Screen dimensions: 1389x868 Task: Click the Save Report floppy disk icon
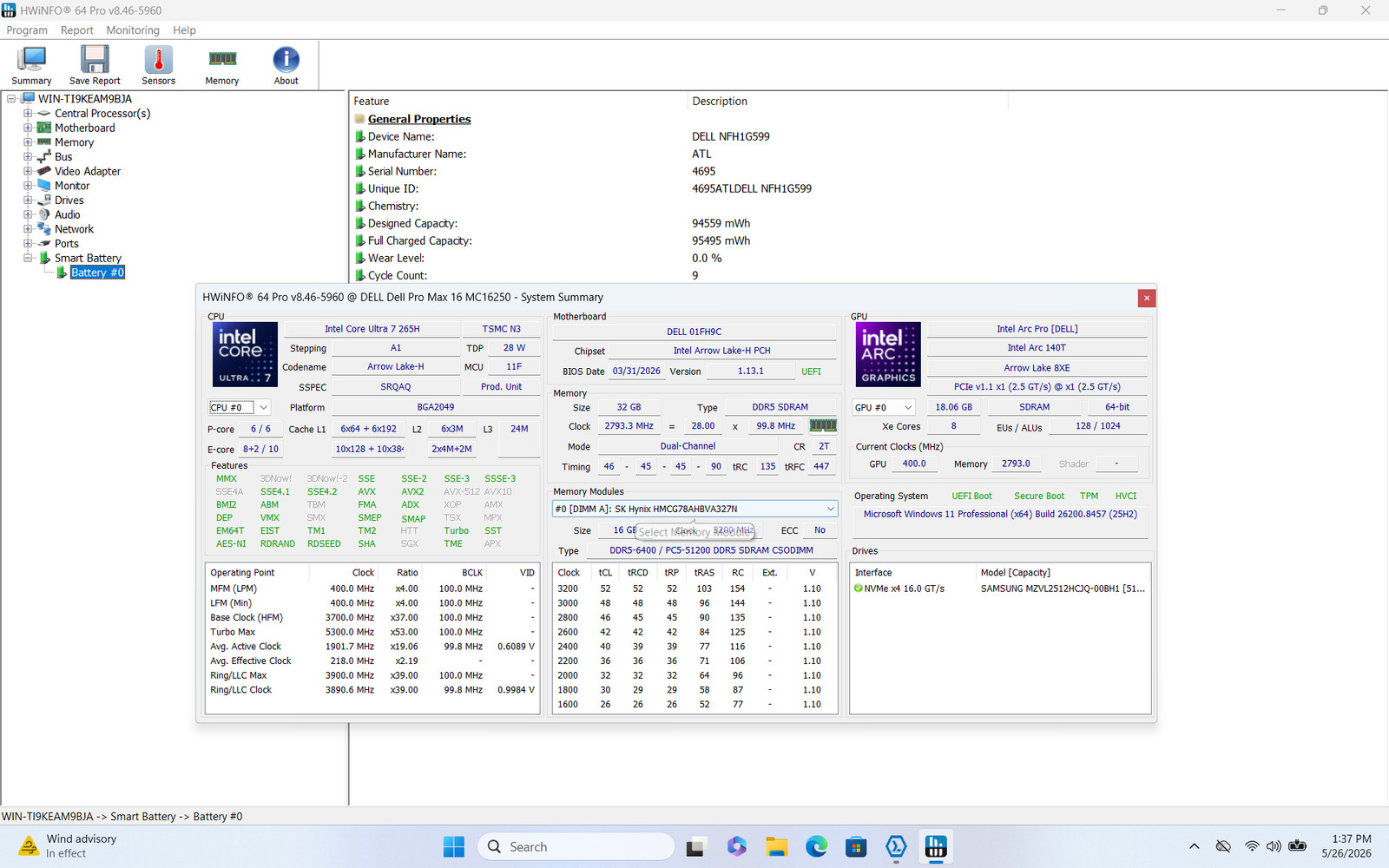click(95, 59)
